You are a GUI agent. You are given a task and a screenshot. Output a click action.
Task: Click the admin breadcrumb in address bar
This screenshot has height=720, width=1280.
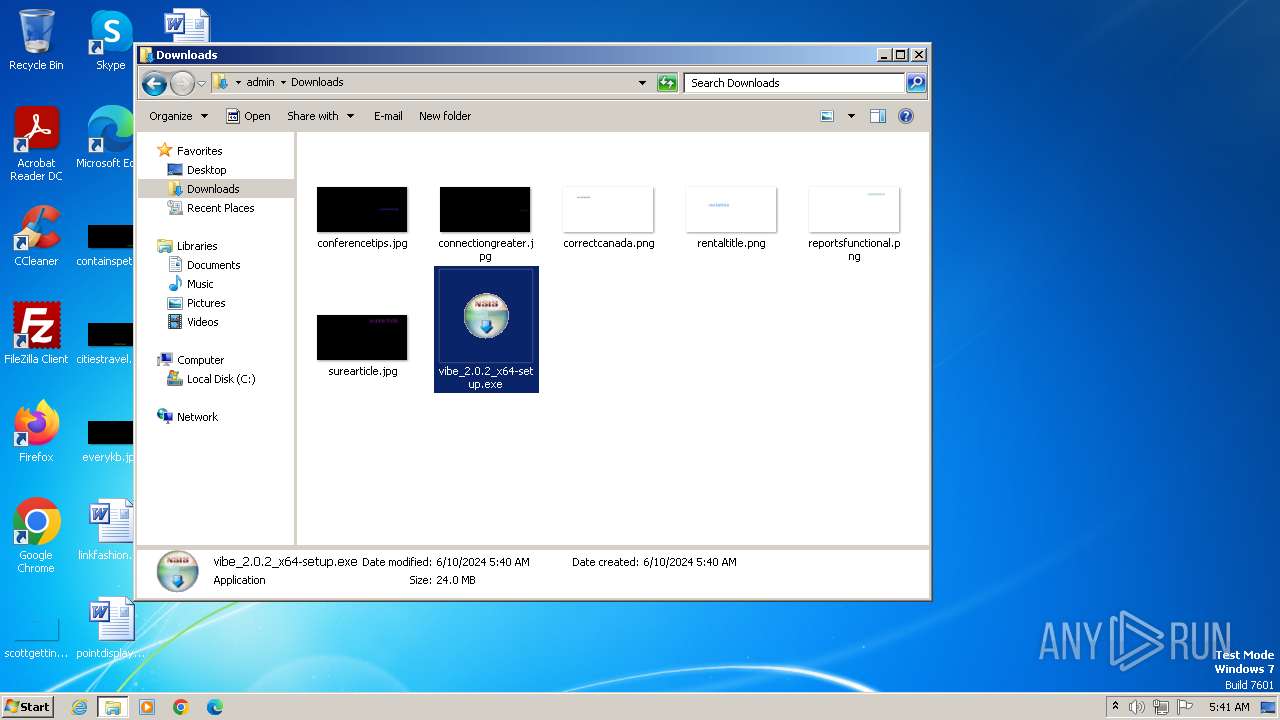pyautogui.click(x=260, y=83)
